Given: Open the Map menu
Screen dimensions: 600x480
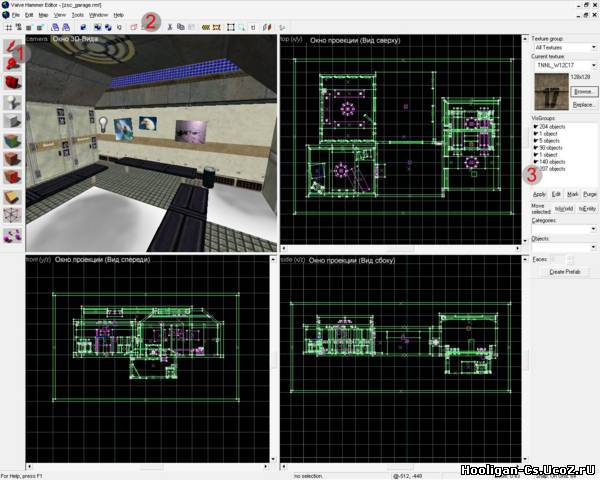Looking at the screenshot, I should click(43, 15).
